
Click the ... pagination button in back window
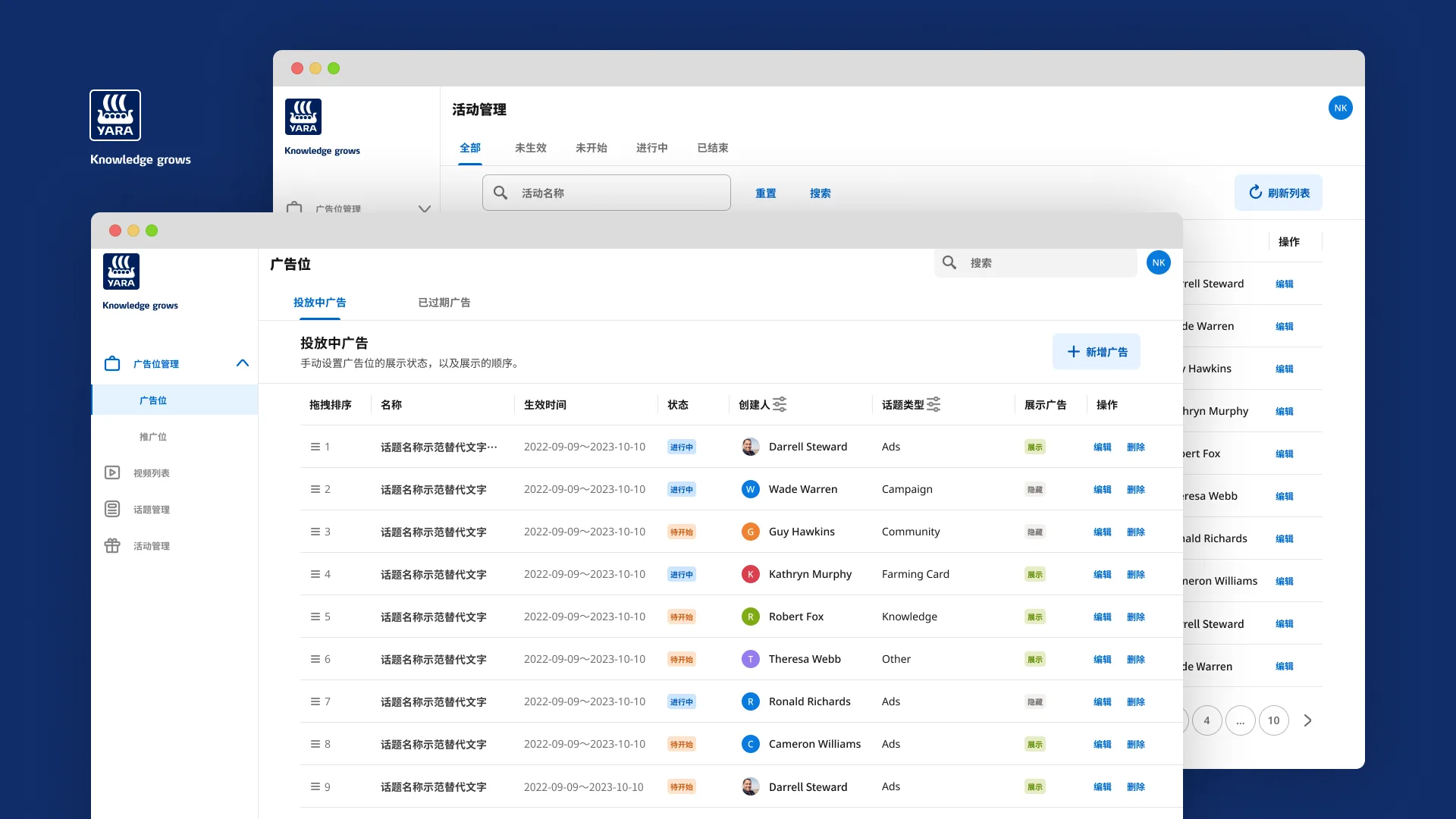click(x=1241, y=720)
